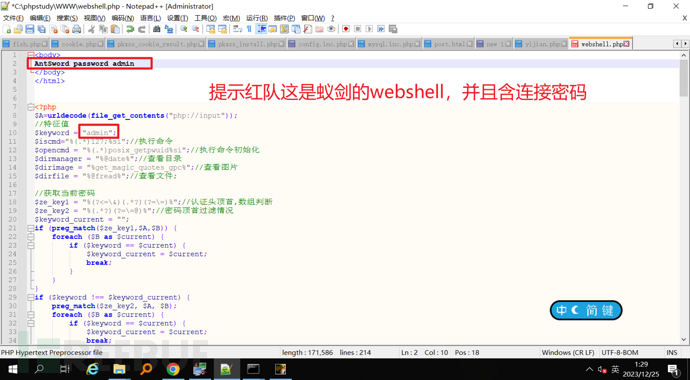The height and width of the screenshot is (380, 690).
Task: Collapse the foreach fold marker on line 22
Action: click(x=30, y=237)
